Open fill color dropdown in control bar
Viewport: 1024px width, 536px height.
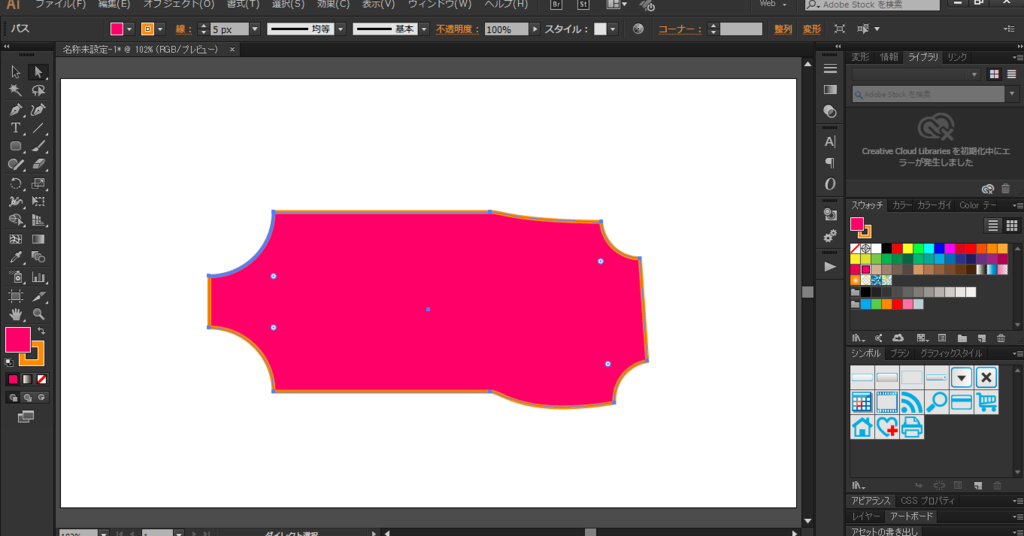[x=129, y=29]
